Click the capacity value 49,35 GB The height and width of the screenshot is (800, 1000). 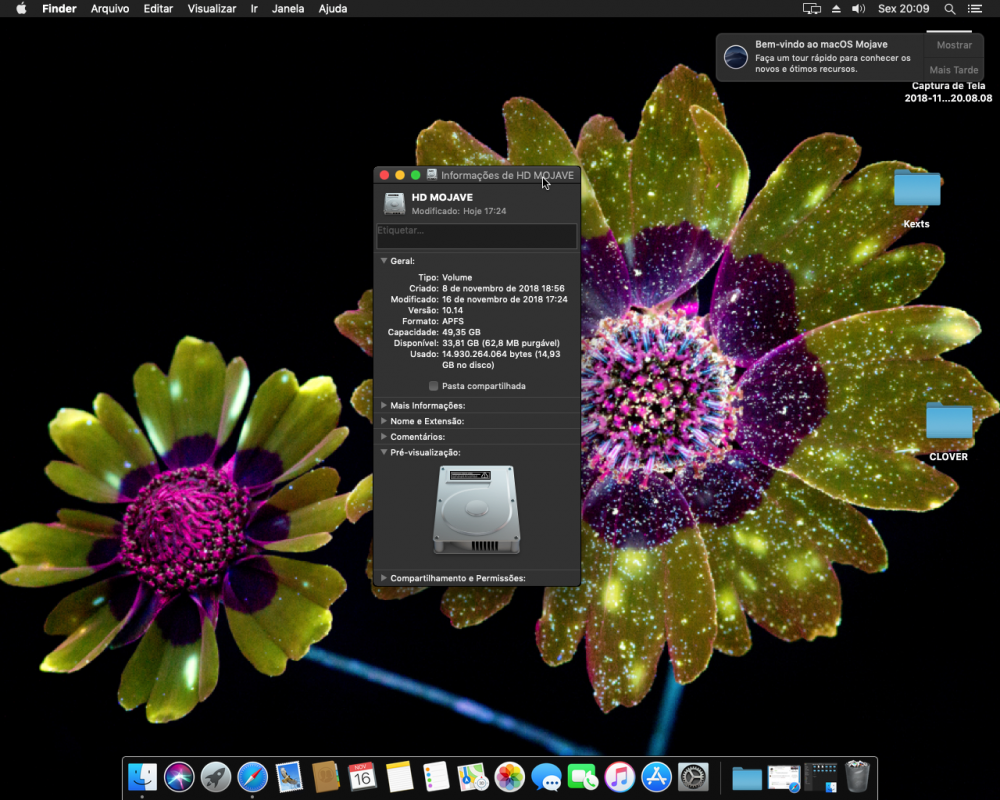pyautogui.click(x=461, y=332)
